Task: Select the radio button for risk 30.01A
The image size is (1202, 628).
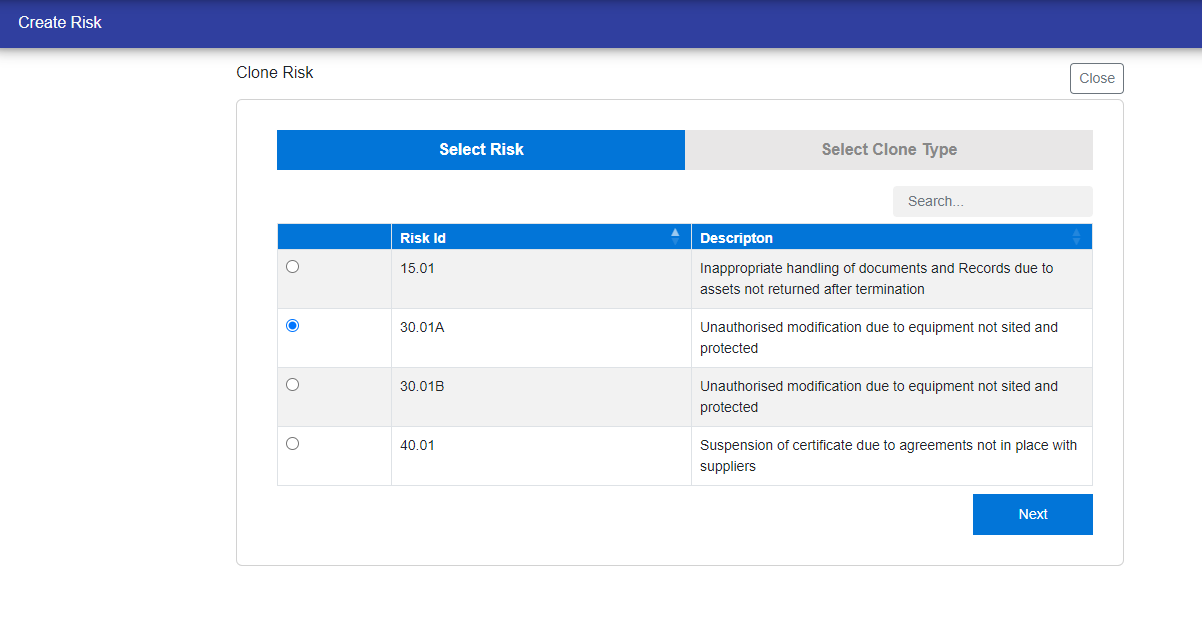Action: pos(292,326)
